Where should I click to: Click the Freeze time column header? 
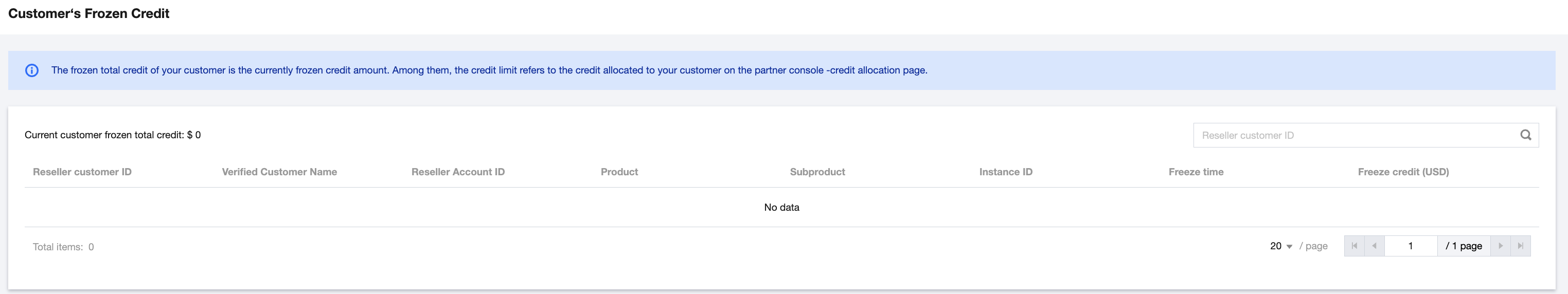pos(1196,172)
